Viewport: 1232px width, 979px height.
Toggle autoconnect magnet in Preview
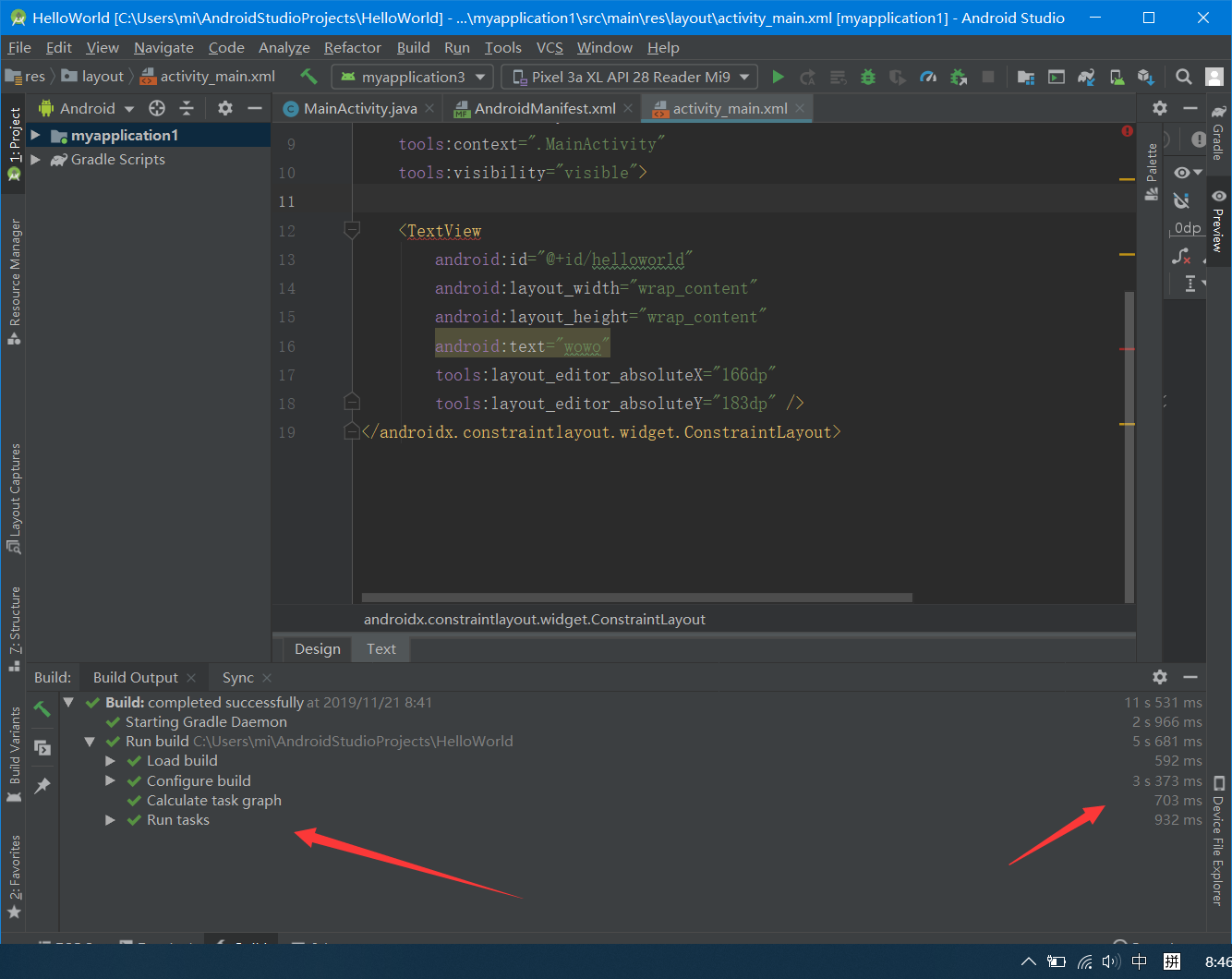(1181, 200)
